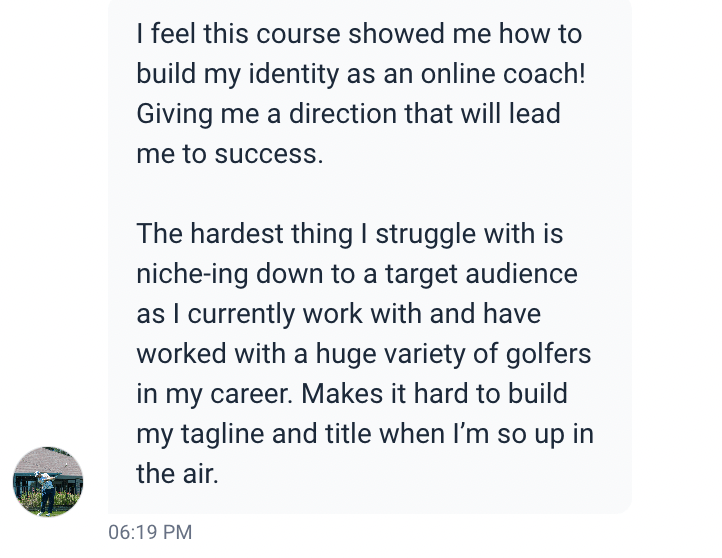Select the message bubble's first paragraph
The width and height of the screenshot is (722, 558).
361,93
